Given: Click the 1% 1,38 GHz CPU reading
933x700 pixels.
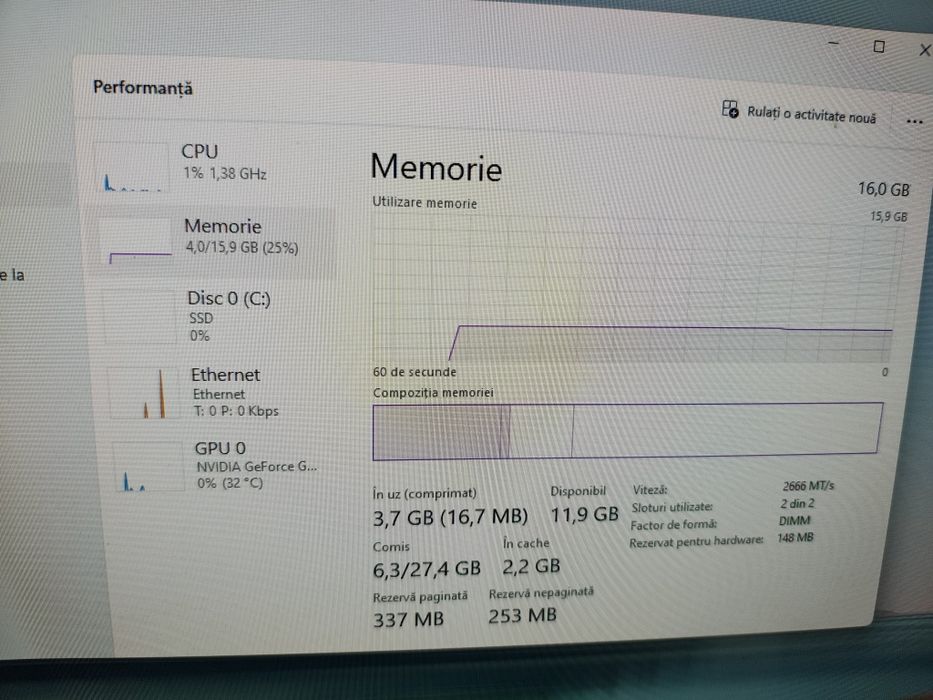Looking at the screenshot, I should (x=225, y=173).
